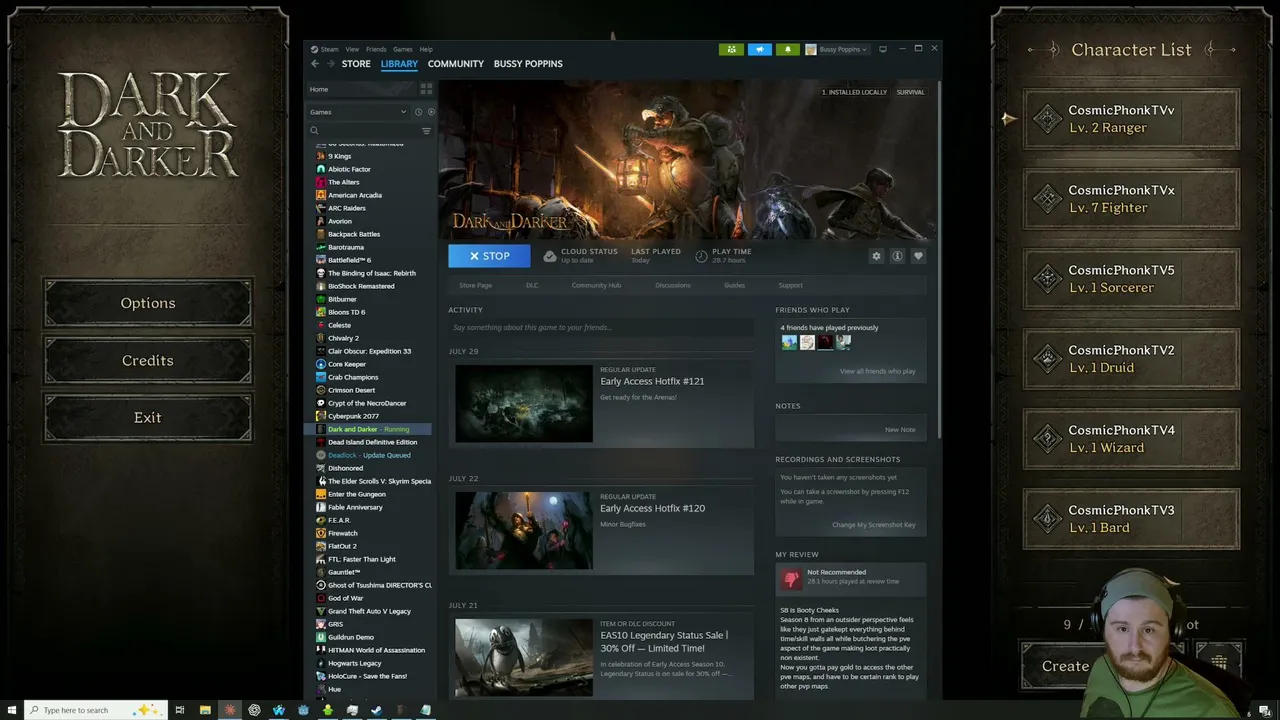Open the Legendary Status Sale thumbnail
Image resolution: width=1280 pixels, height=720 pixels.
[x=524, y=657]
